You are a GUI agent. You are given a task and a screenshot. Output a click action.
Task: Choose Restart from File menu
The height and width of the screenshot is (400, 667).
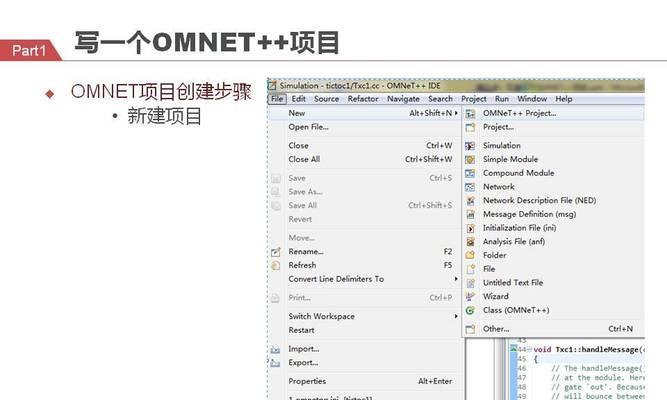click(365, 330)
